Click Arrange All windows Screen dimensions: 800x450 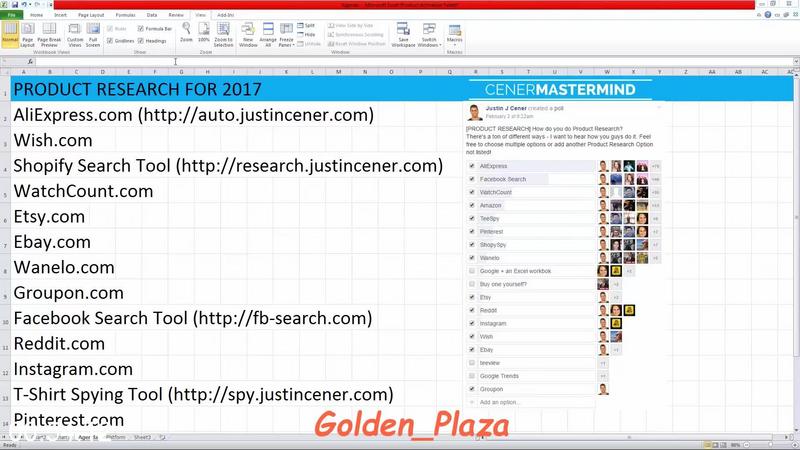(x=268, y=34)
